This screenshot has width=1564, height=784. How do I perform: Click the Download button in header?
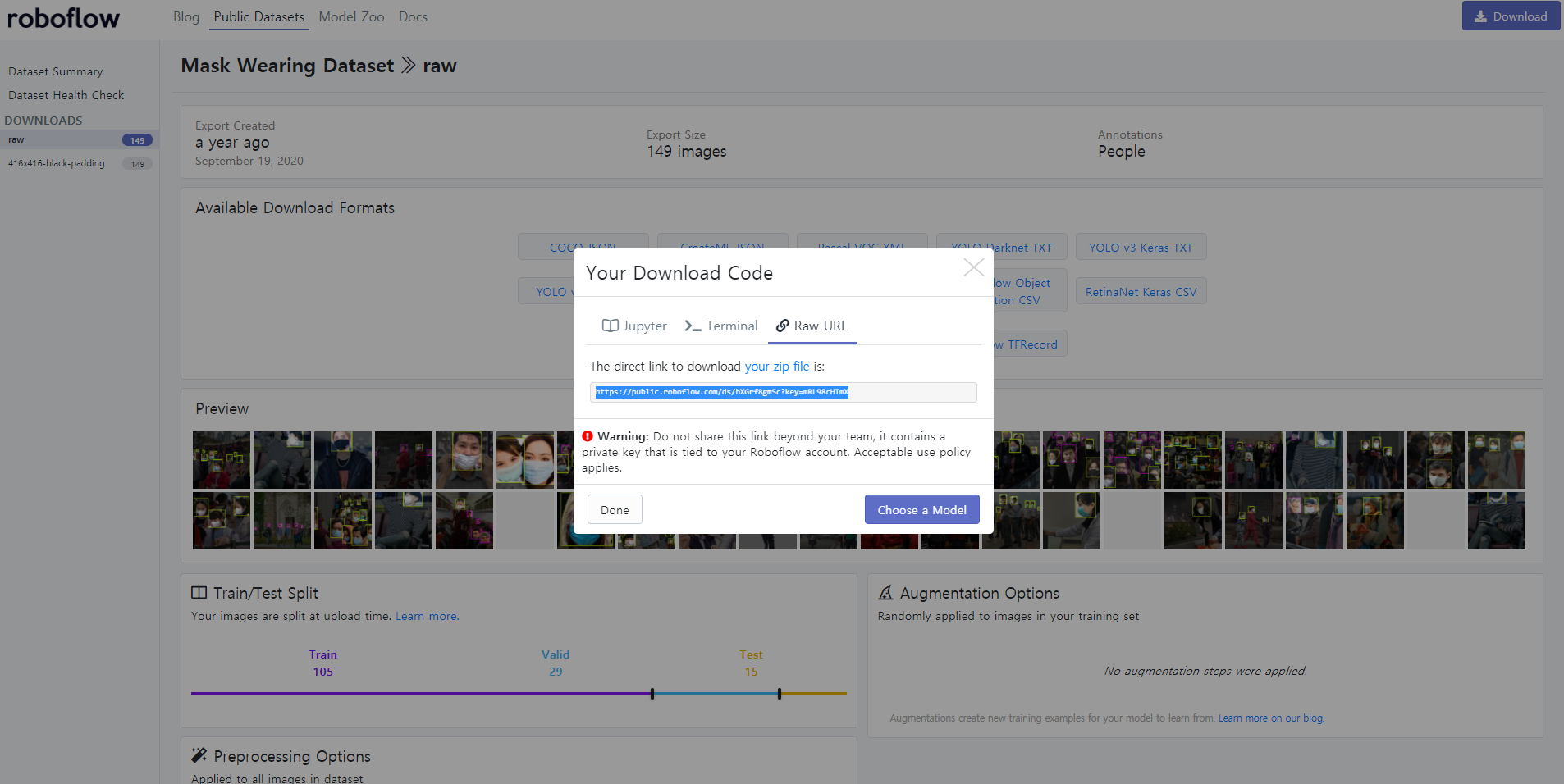(x=1511, y=16)
